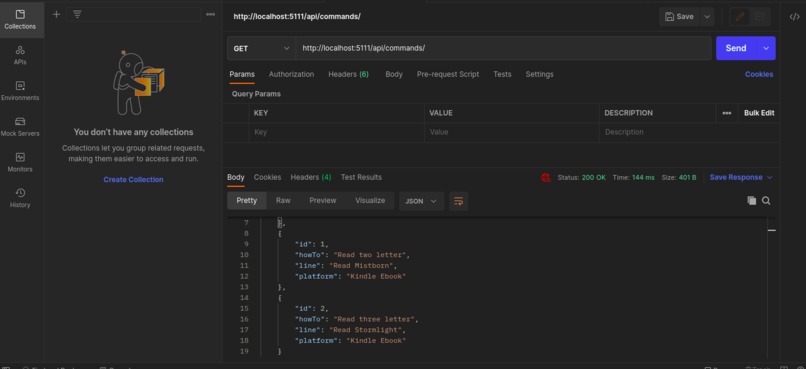Click the Create Collection link

click(133, 179)
